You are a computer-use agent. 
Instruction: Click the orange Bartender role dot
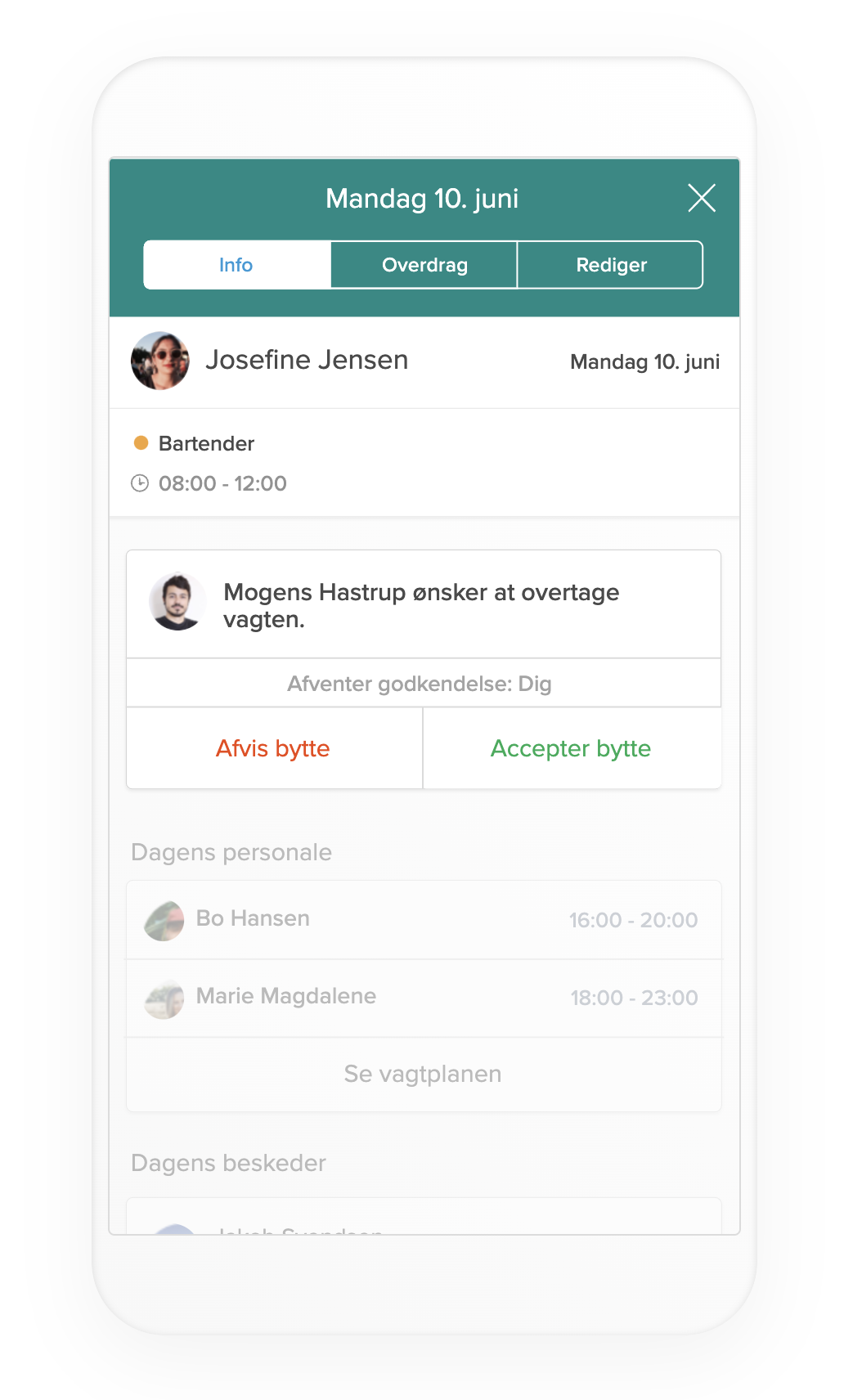pyautogui.click(x=141, y=443)
